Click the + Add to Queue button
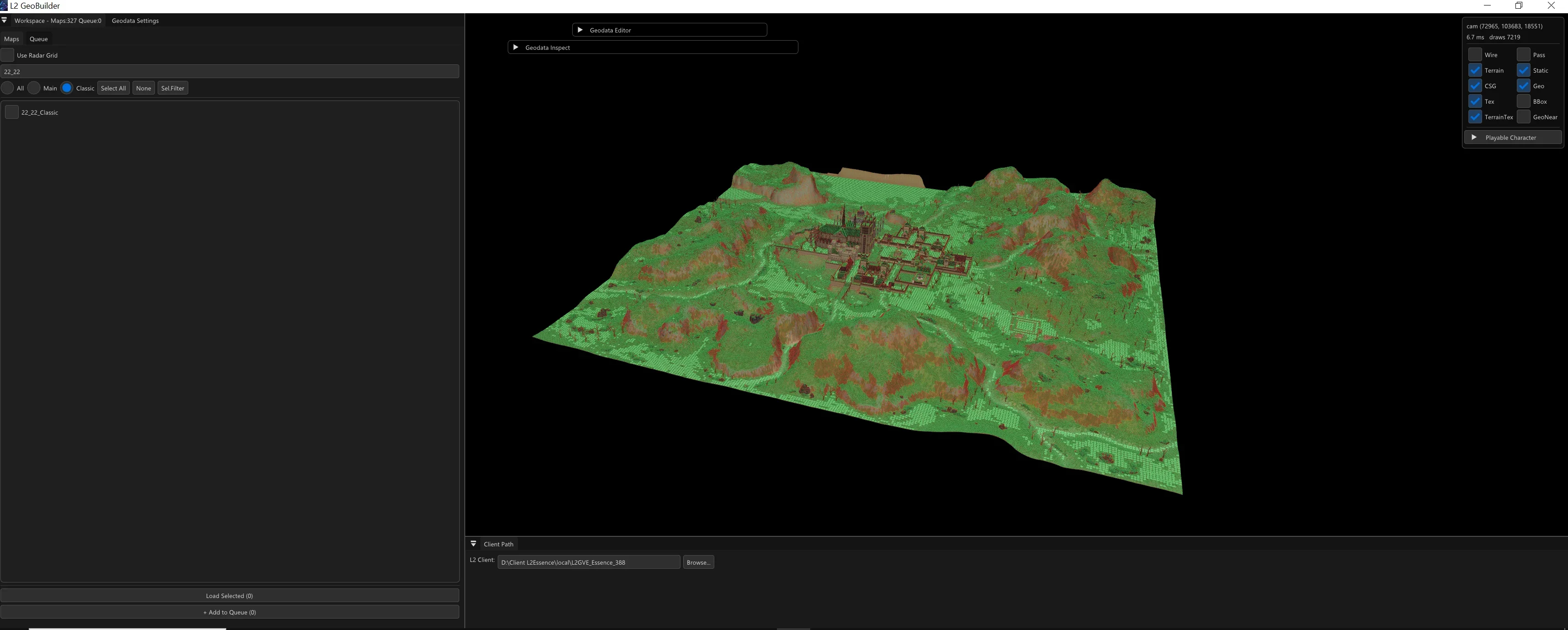Image resolution: width=1568 pixels, height=630 pixels. coord(229,612)
